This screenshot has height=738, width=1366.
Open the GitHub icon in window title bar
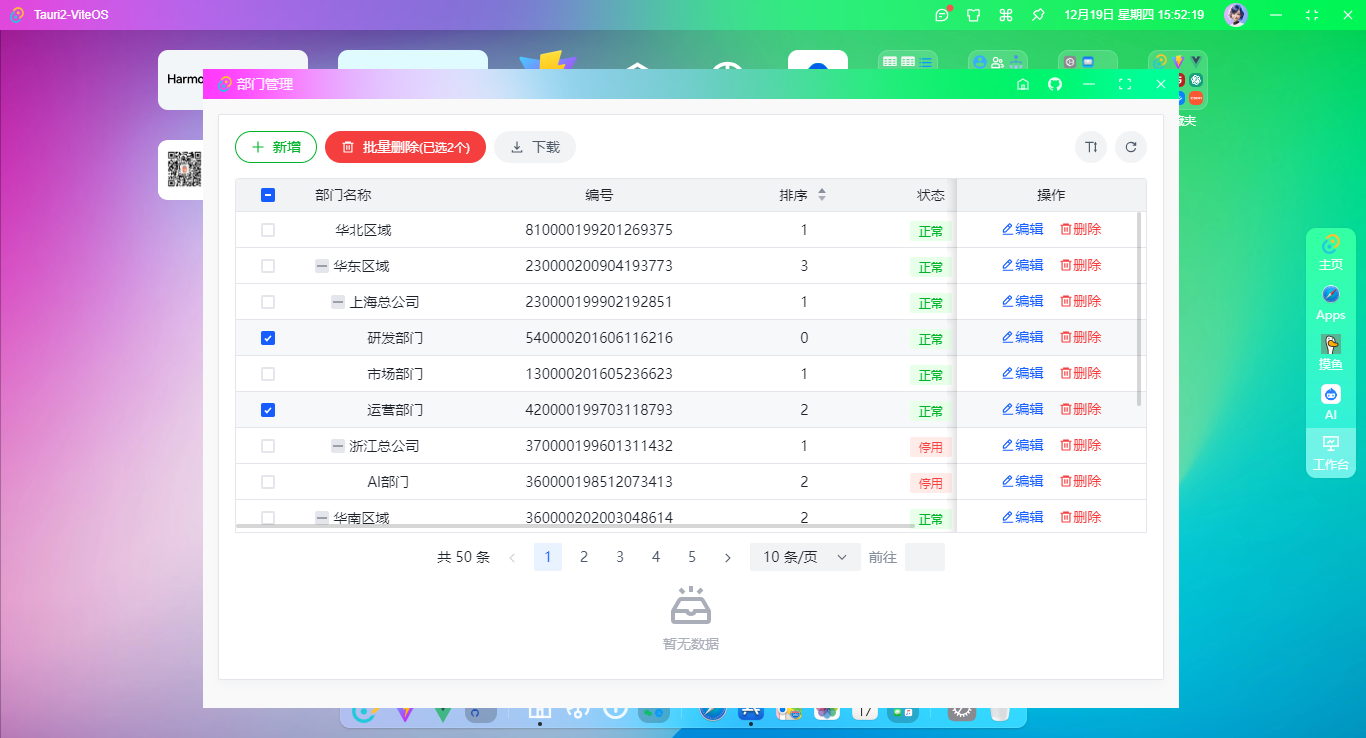(1054, 85)
